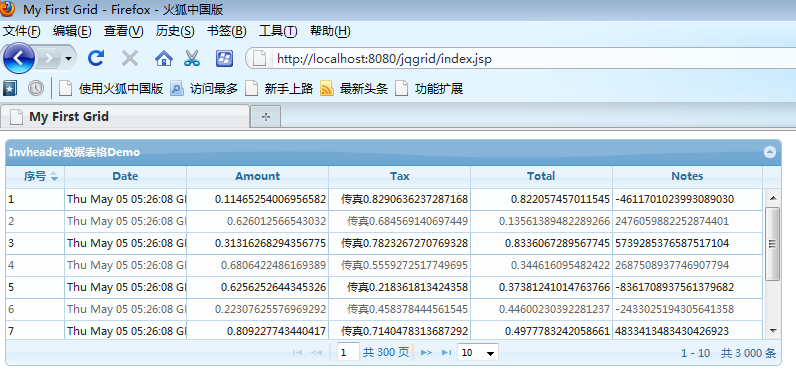
Task: Open the history clock icon
Action: tap(36, 89)
